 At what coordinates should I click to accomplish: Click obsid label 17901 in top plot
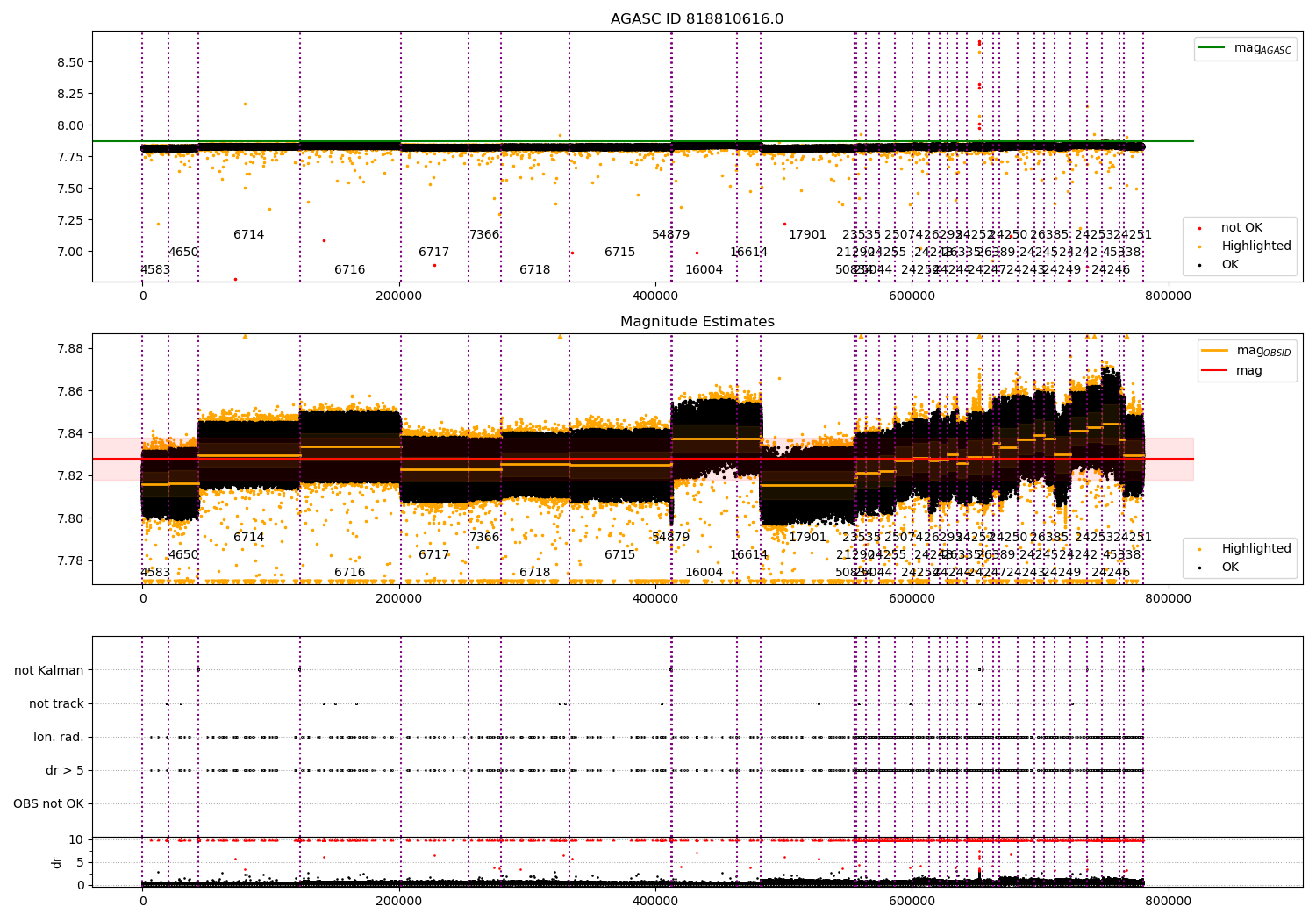(807, 235)
